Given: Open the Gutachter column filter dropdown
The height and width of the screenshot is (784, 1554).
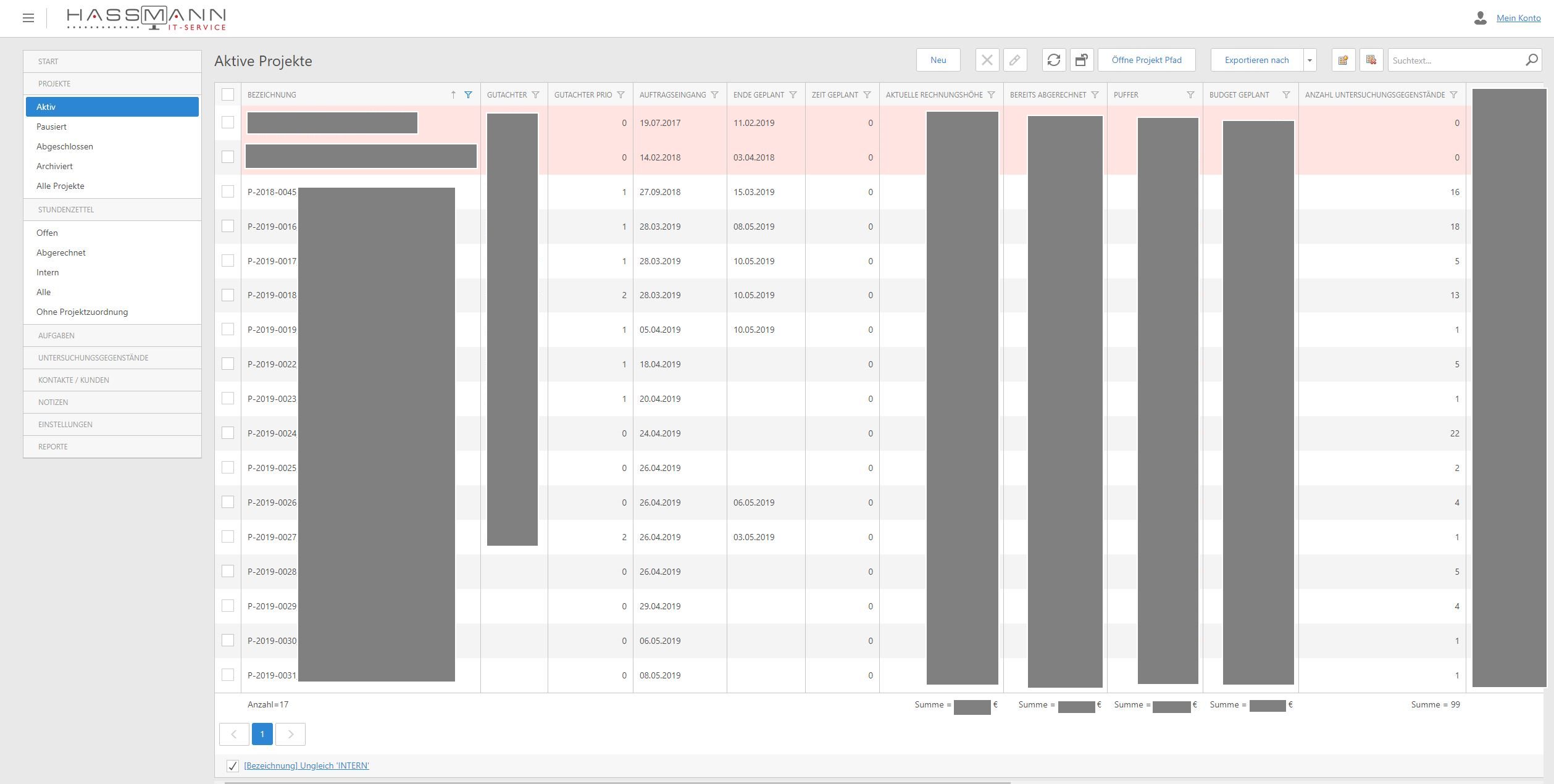Looking at the screenshot, I should 535,94.
